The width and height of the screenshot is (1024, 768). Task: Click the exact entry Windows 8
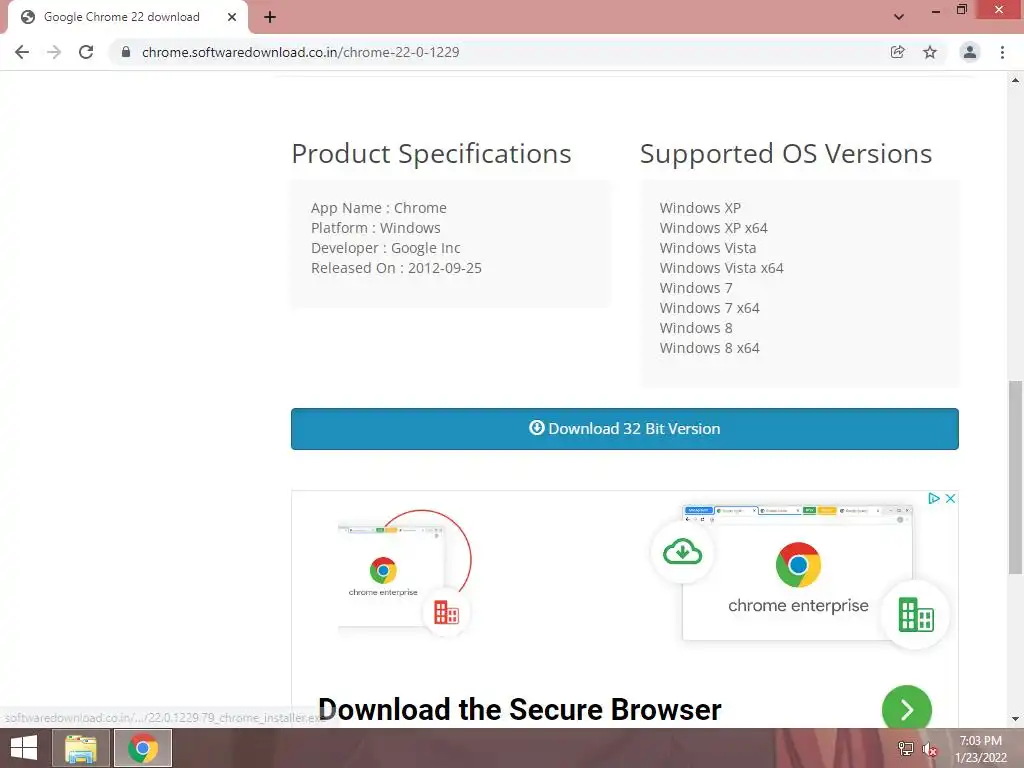[x=696, y=328]
